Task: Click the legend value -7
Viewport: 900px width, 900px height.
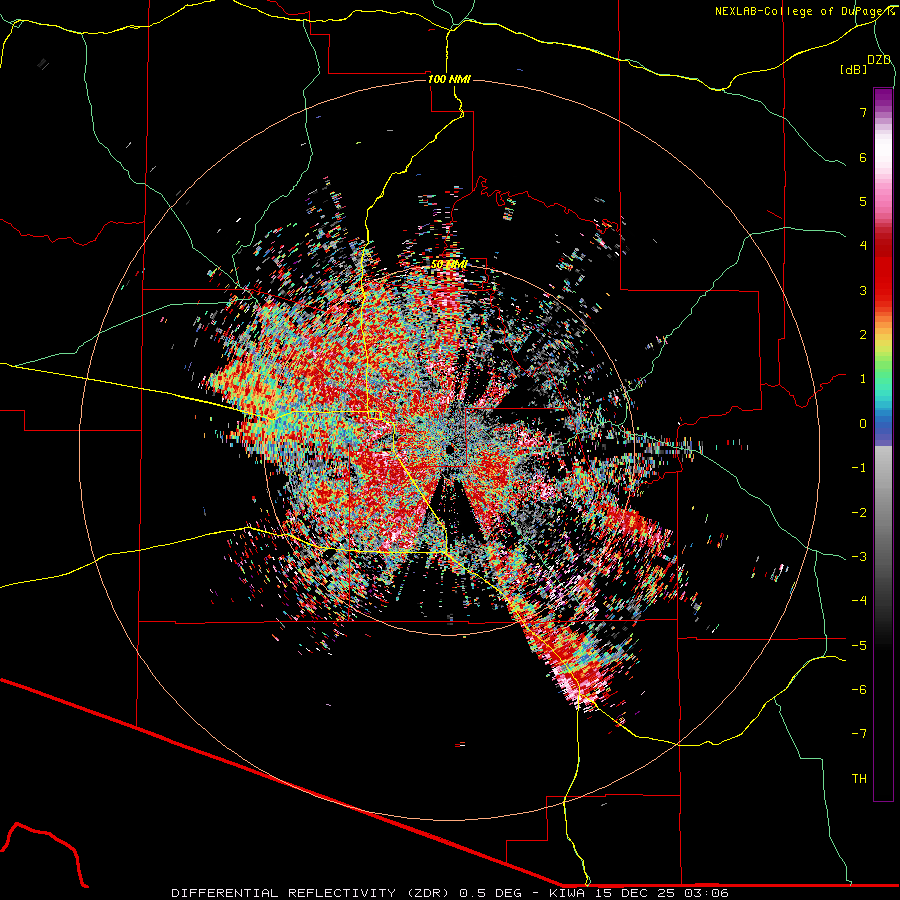Action: point(859,734)
